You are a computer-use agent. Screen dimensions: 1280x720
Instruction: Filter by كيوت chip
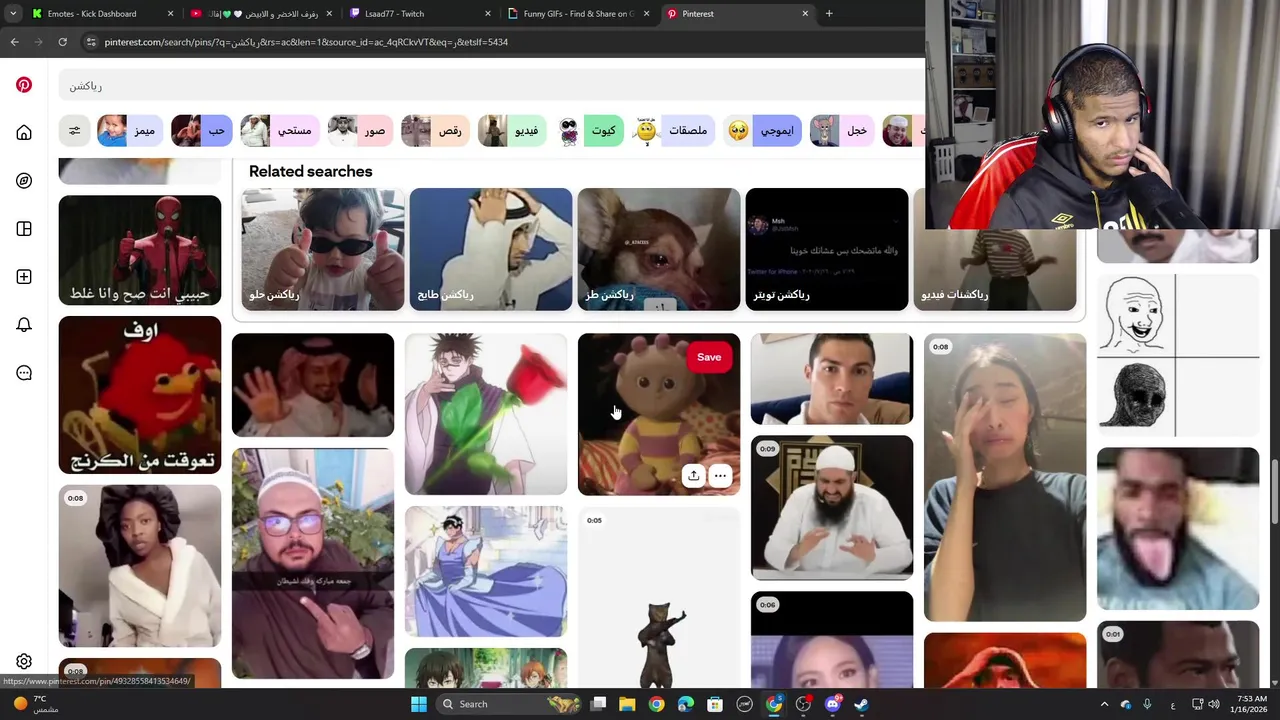(589, 131)
